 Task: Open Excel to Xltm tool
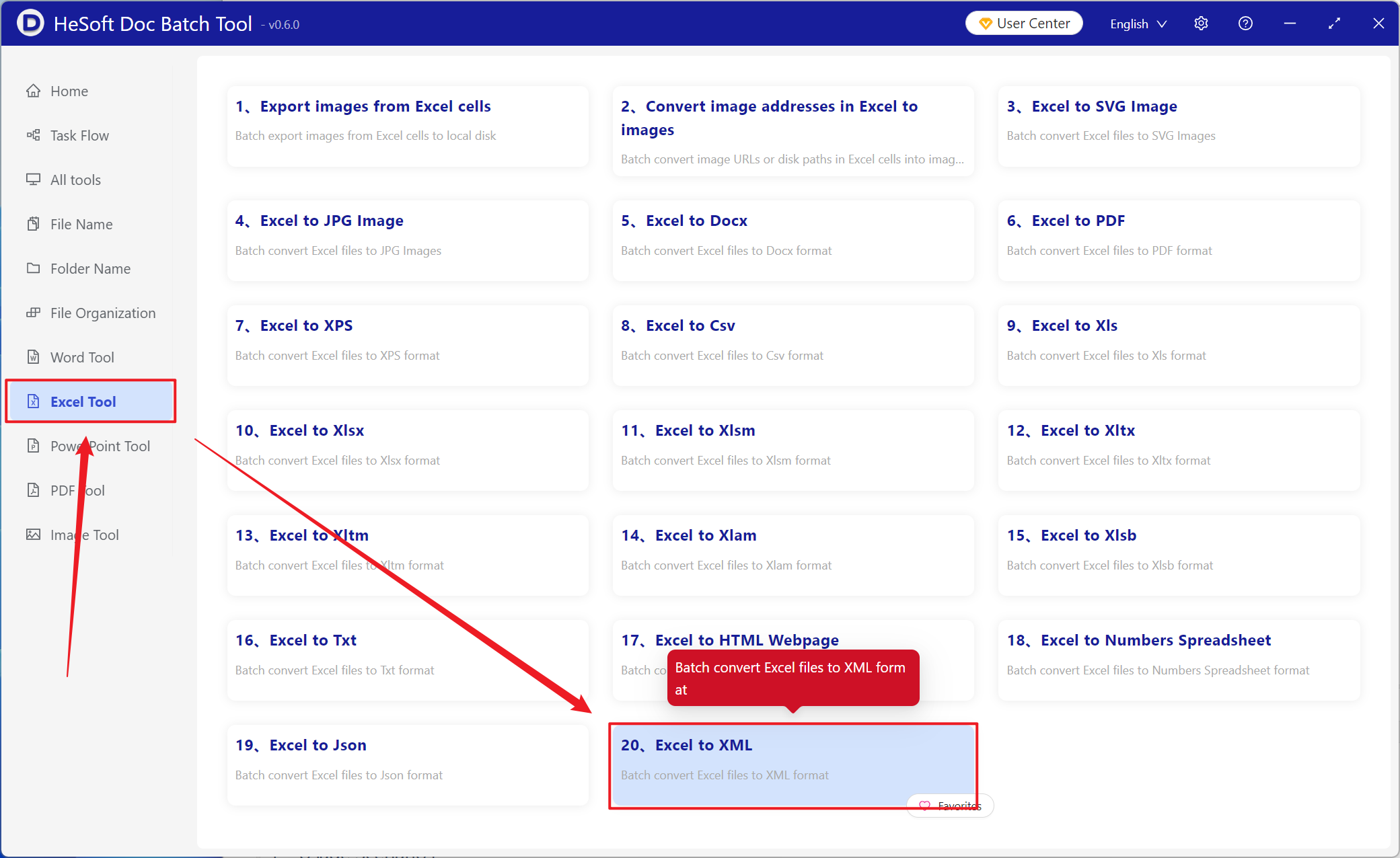tap(408, 555)
